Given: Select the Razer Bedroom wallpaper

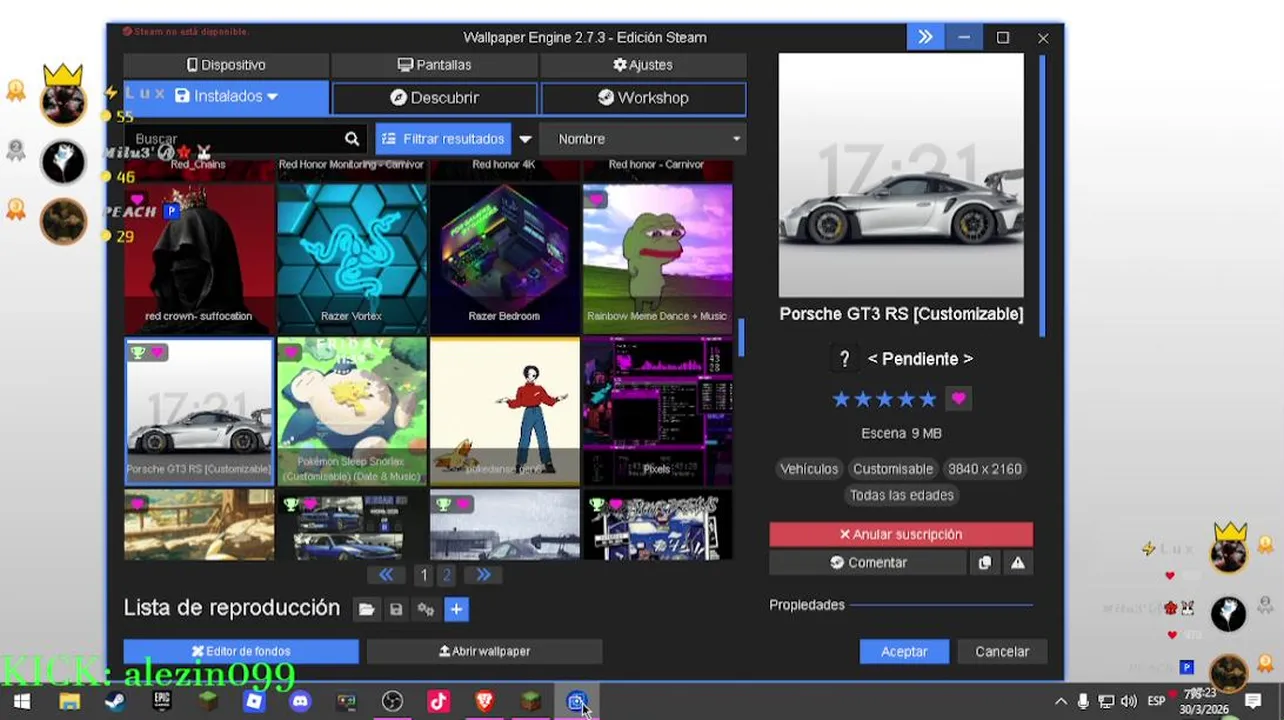Looking at the screenshot, I should (x=504, y=259).
